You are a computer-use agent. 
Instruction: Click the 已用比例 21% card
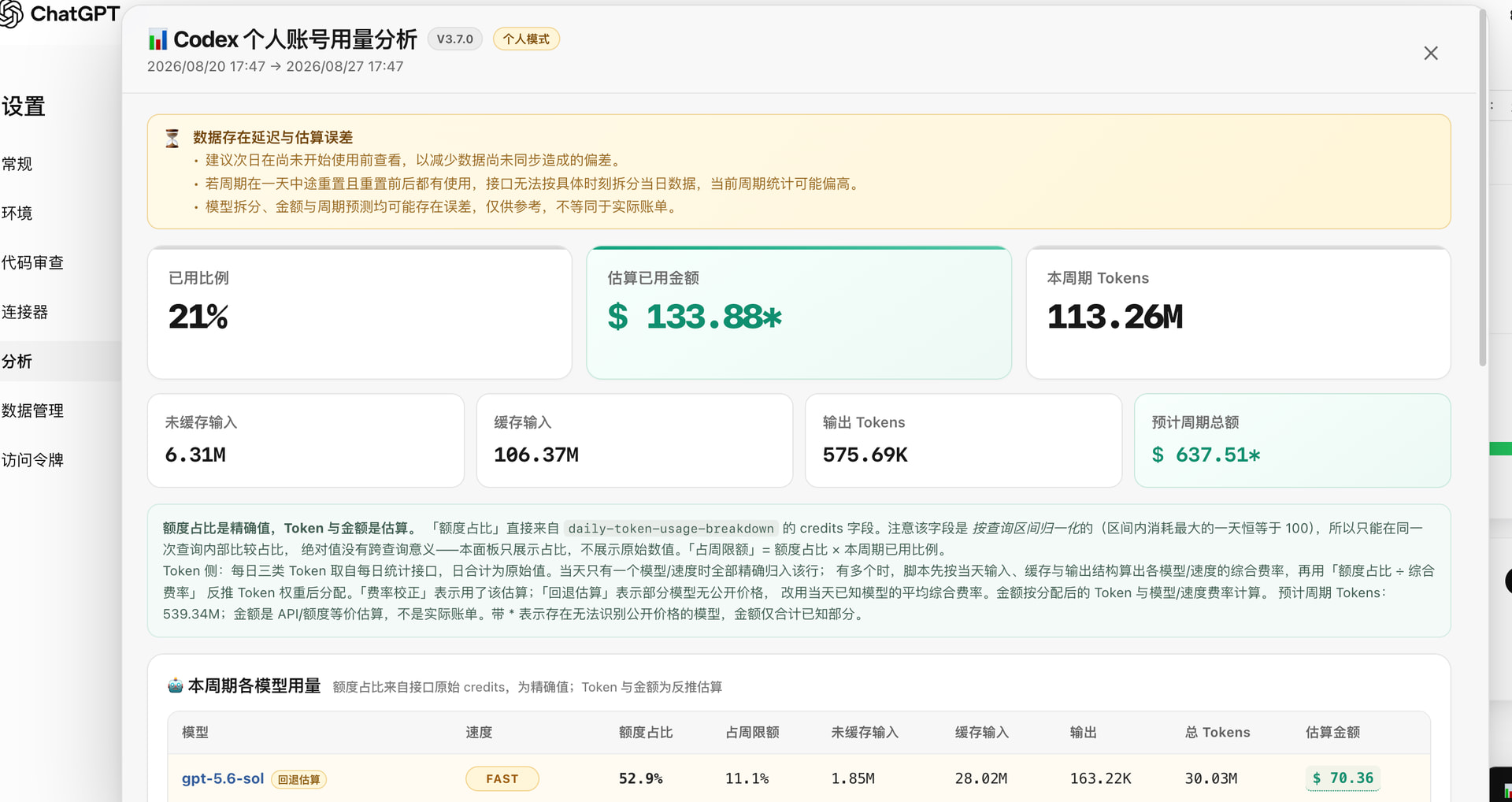[360, 313]
